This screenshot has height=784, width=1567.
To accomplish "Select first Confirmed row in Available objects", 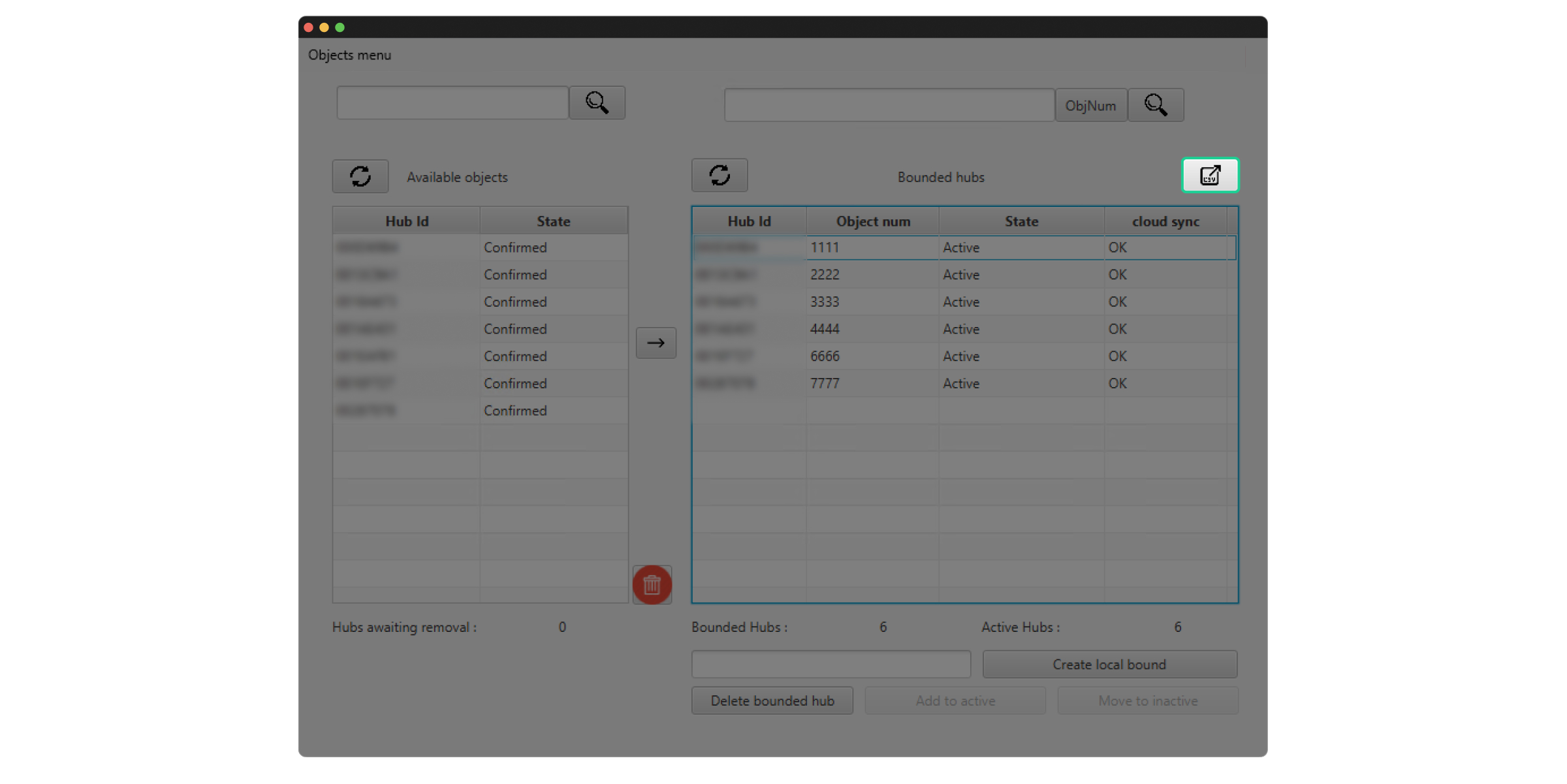I will (480, 247).
